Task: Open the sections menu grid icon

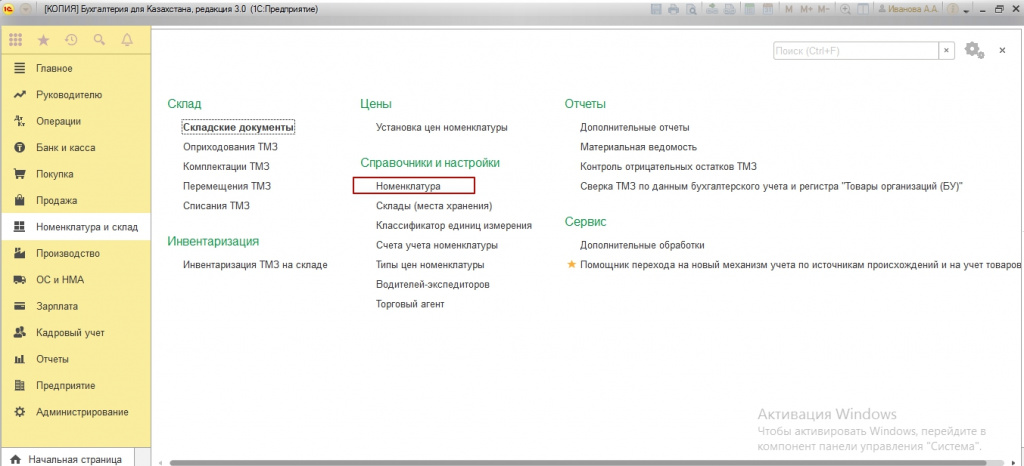Action: pyautogui.click(x=15, y=40)
